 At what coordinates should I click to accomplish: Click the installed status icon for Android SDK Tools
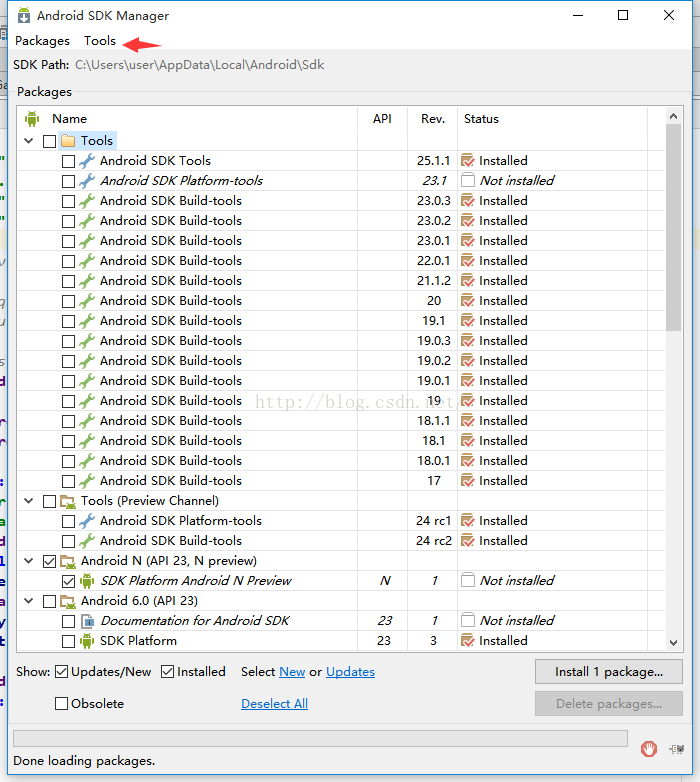(468, 161)
